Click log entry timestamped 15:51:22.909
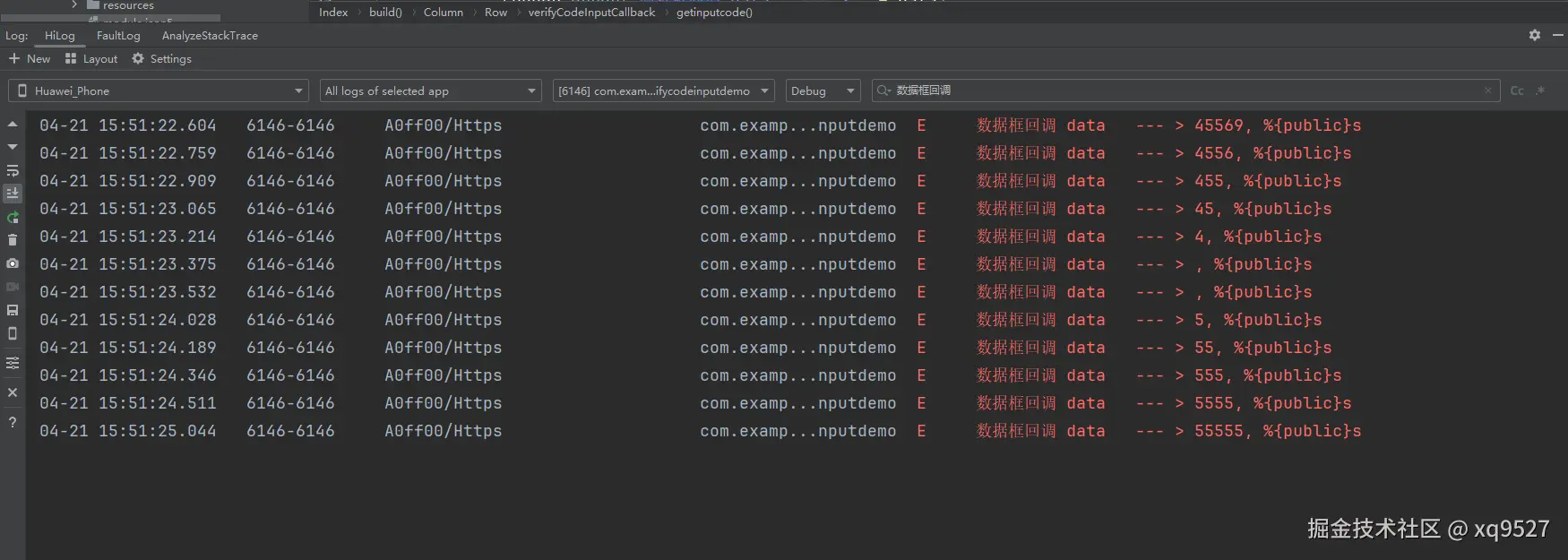1568x560 pixels. 797,181
